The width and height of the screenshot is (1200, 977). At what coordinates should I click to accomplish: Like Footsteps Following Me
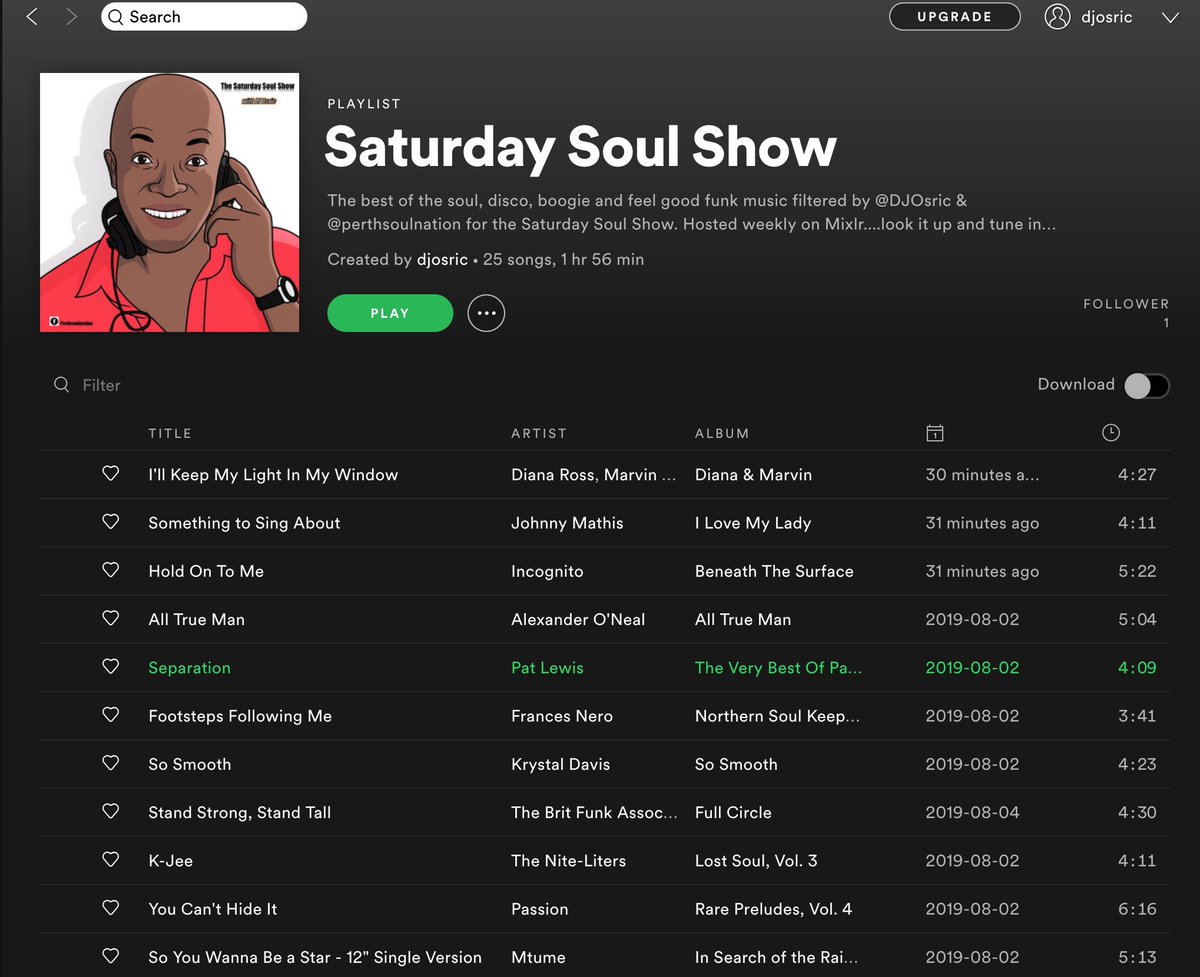click(111, 715)
